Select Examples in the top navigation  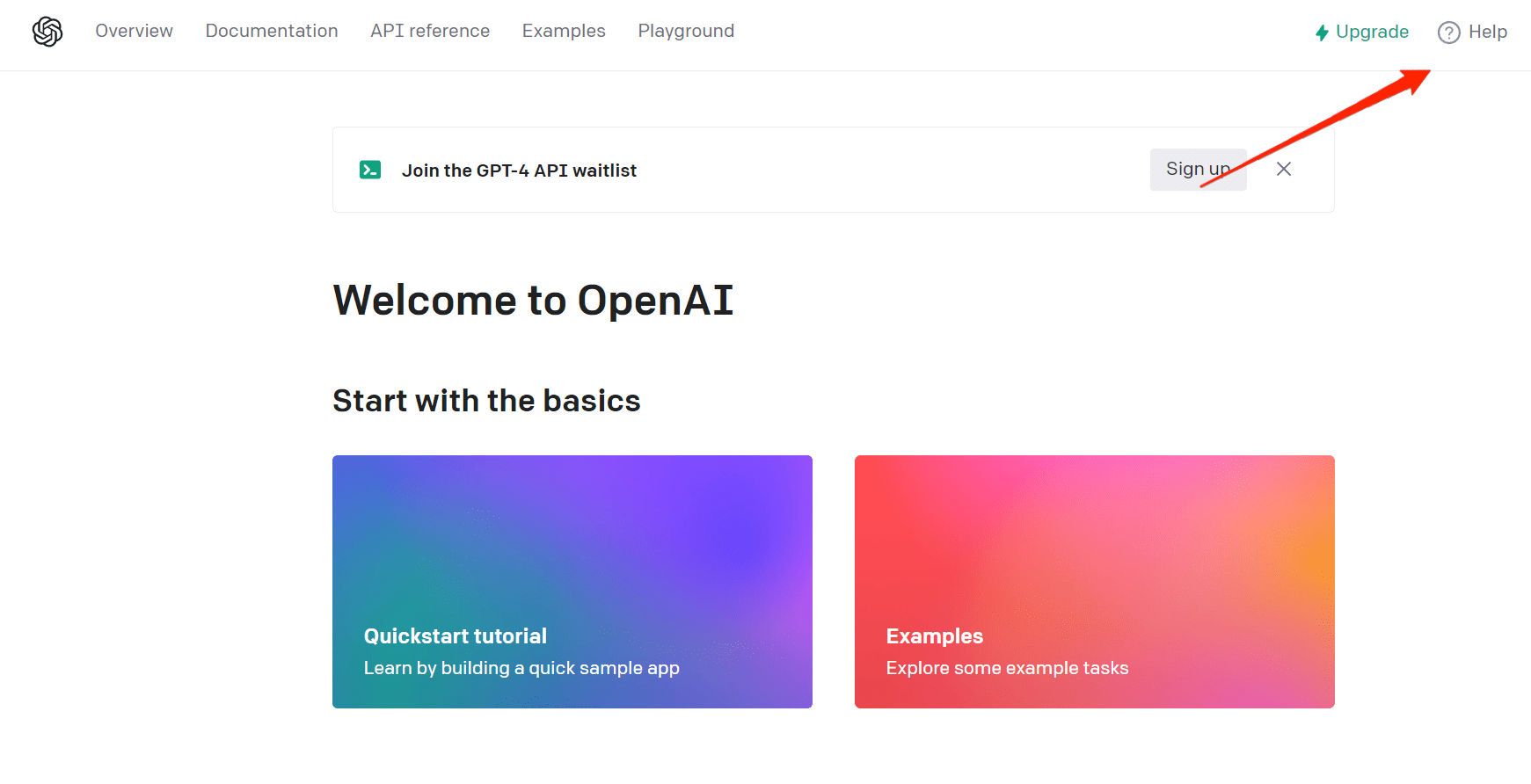pos(564,31)
